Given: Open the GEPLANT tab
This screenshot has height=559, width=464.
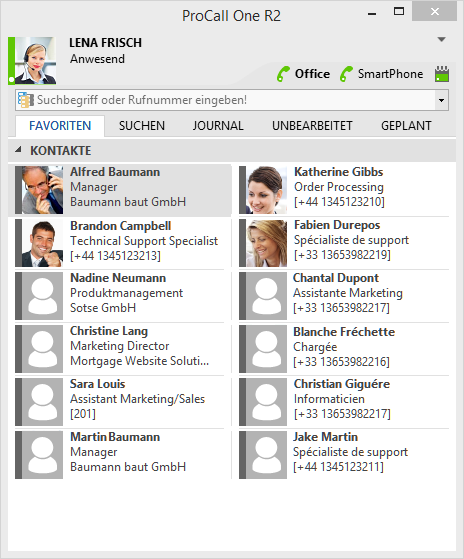Looking at the screenshot, I should point(406,126).
